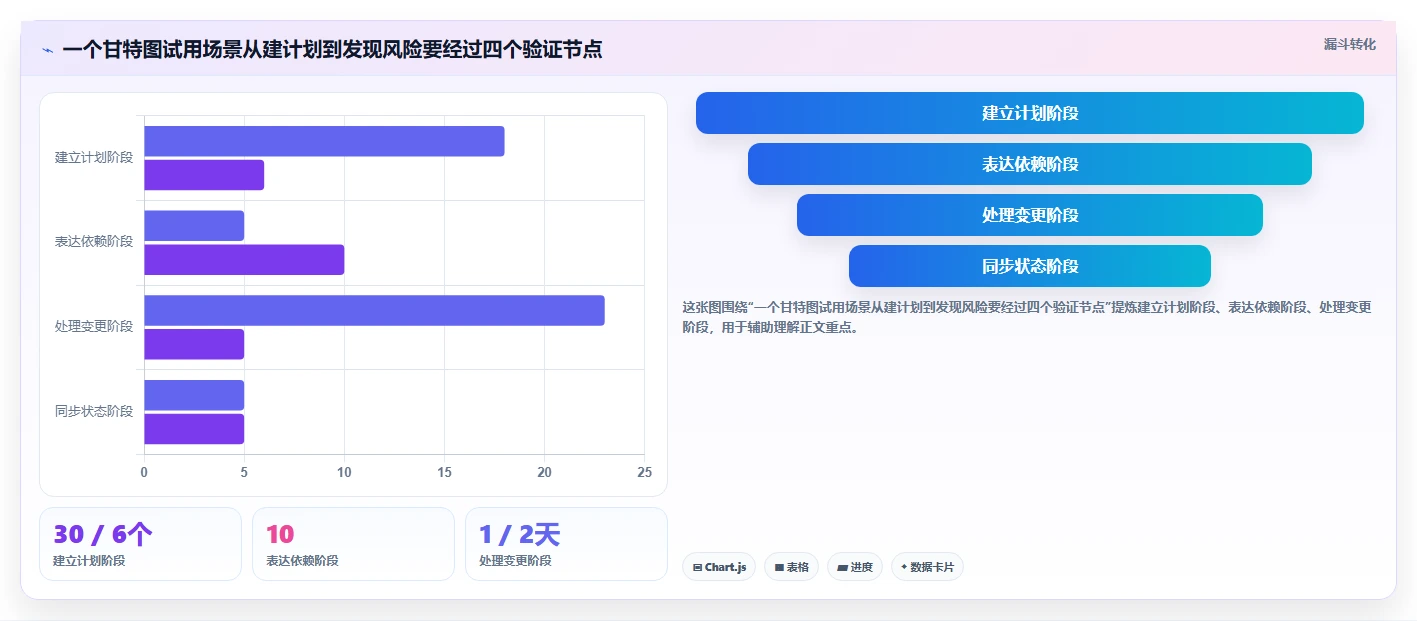Open the 10 表达依赖阶段 stat card
This screenshot has height=621, width=1417.
(353, 544)
